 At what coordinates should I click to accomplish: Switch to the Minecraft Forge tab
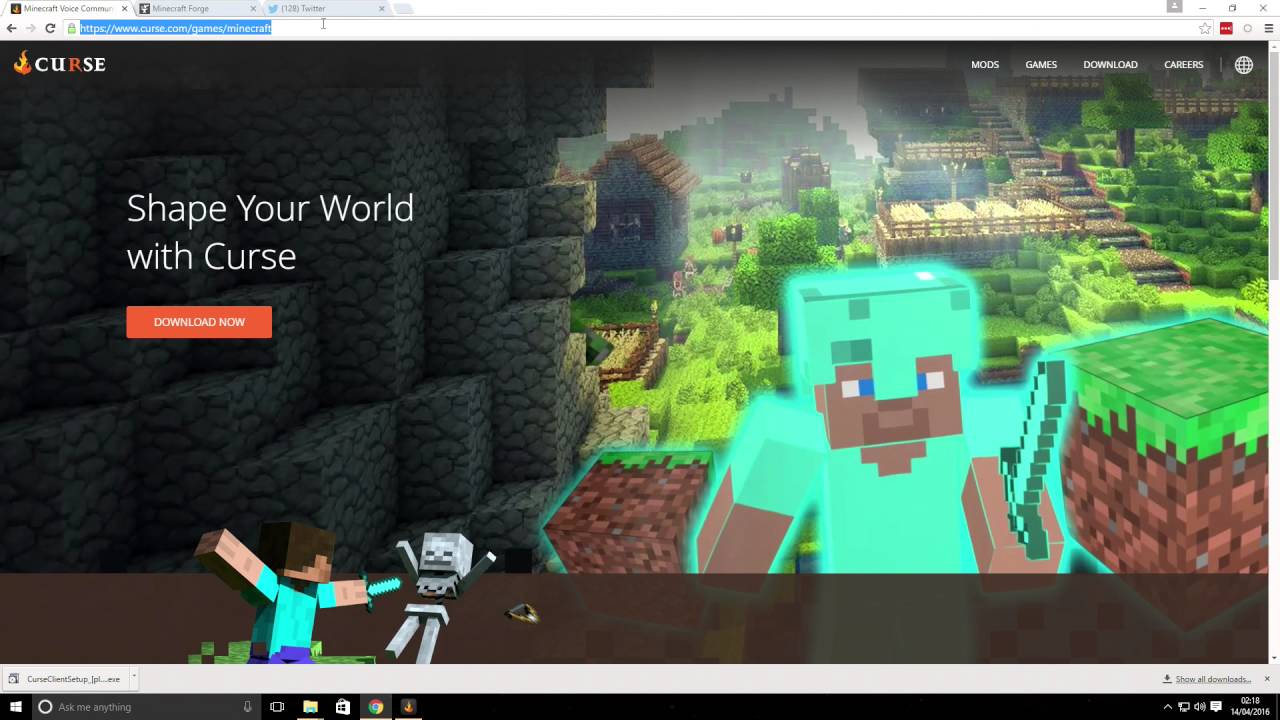point(196,8)
